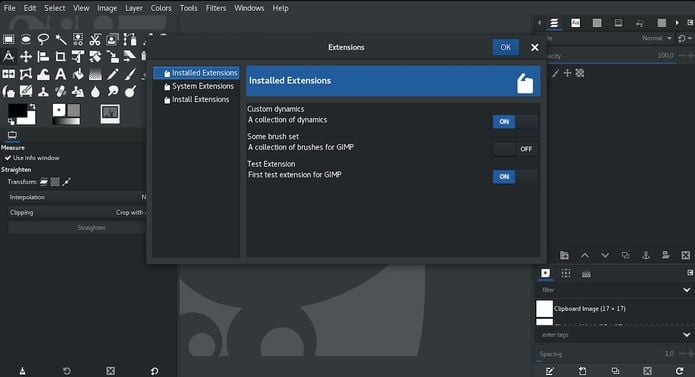Delete the layer in Layers panel

coord(686,255)
